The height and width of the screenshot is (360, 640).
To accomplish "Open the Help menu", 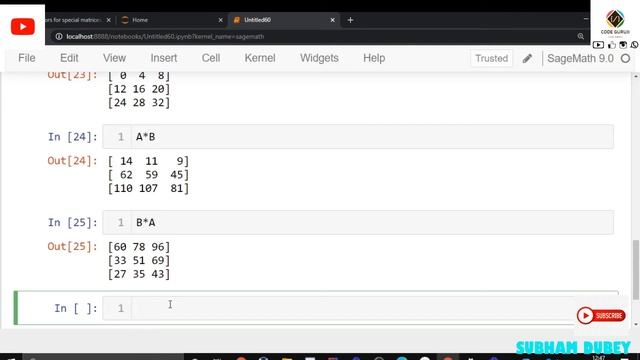I will [374, 58].
